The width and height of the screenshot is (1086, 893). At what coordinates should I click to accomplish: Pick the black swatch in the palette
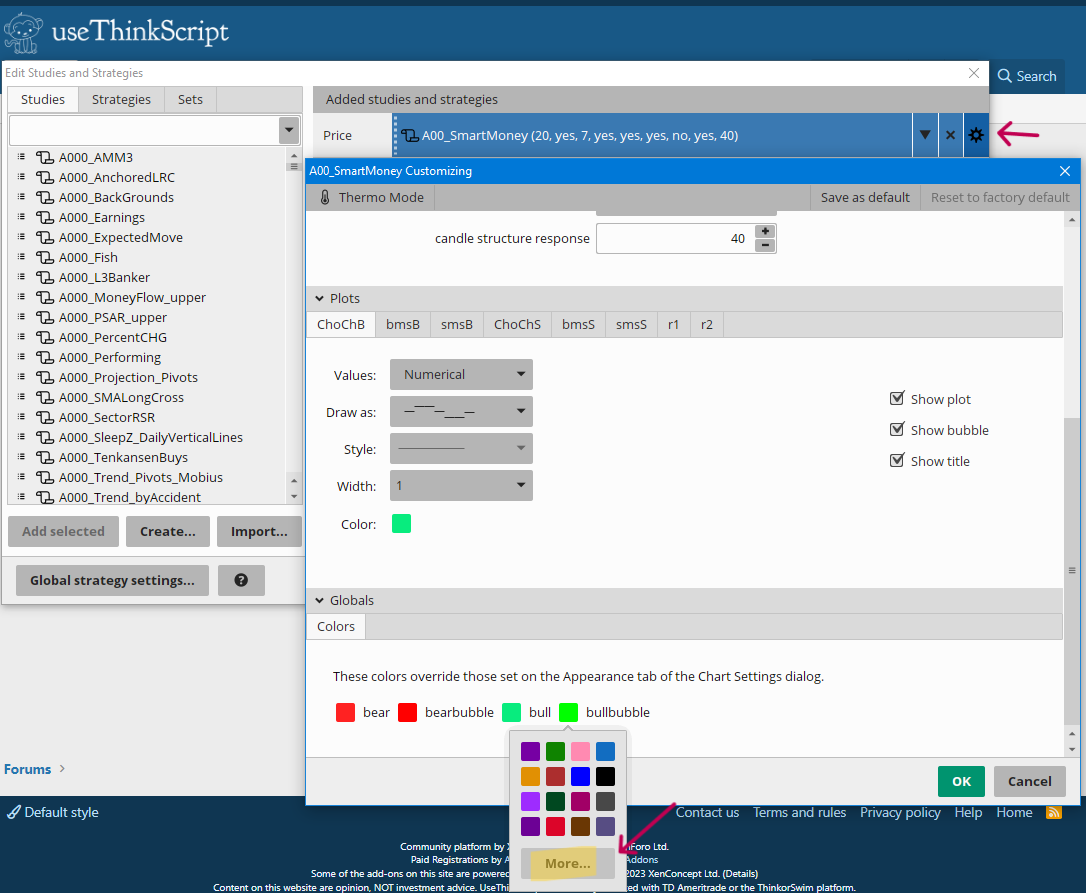605,777
